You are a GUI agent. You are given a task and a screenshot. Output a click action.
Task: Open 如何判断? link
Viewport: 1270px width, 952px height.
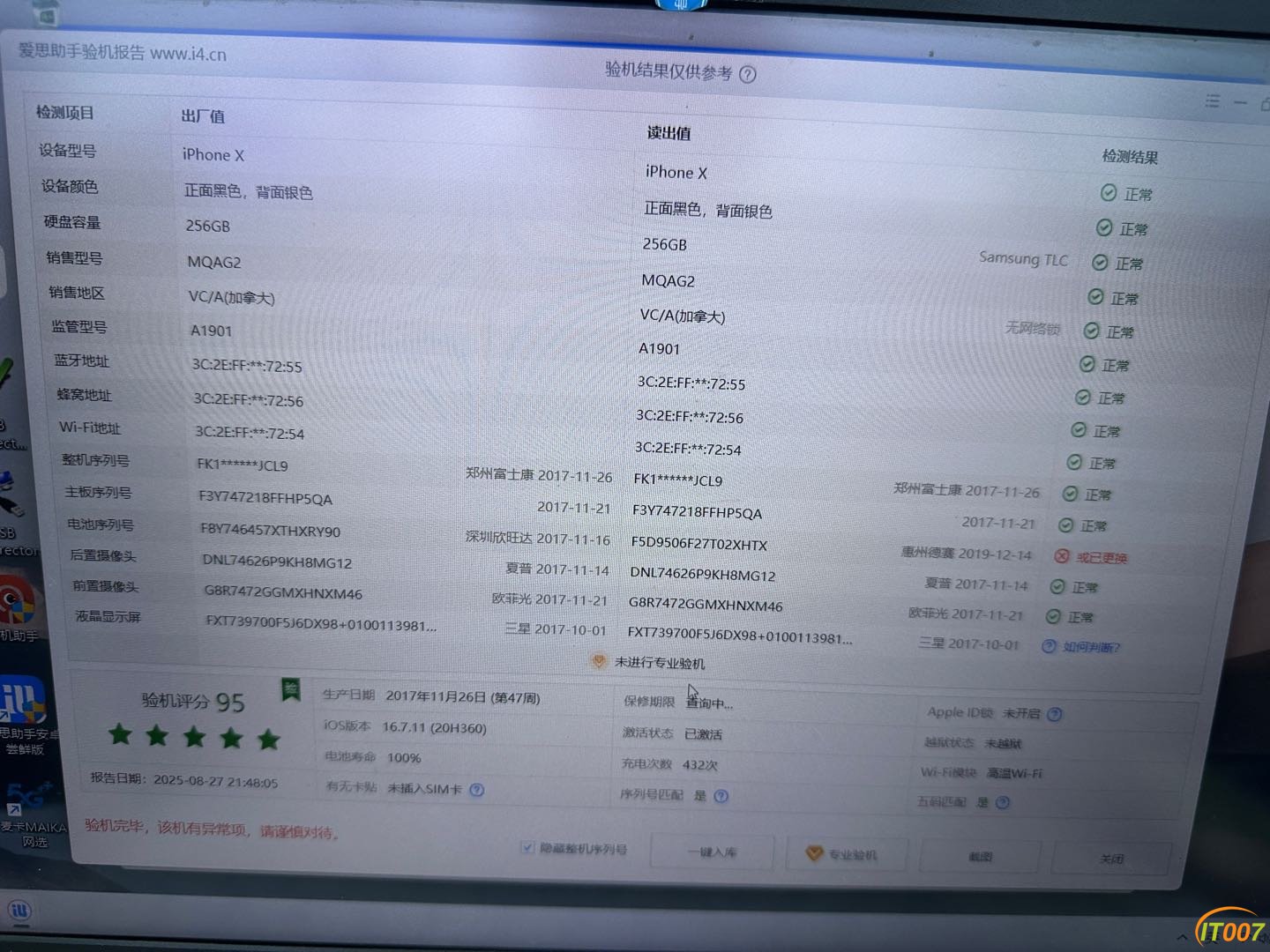1091,647
